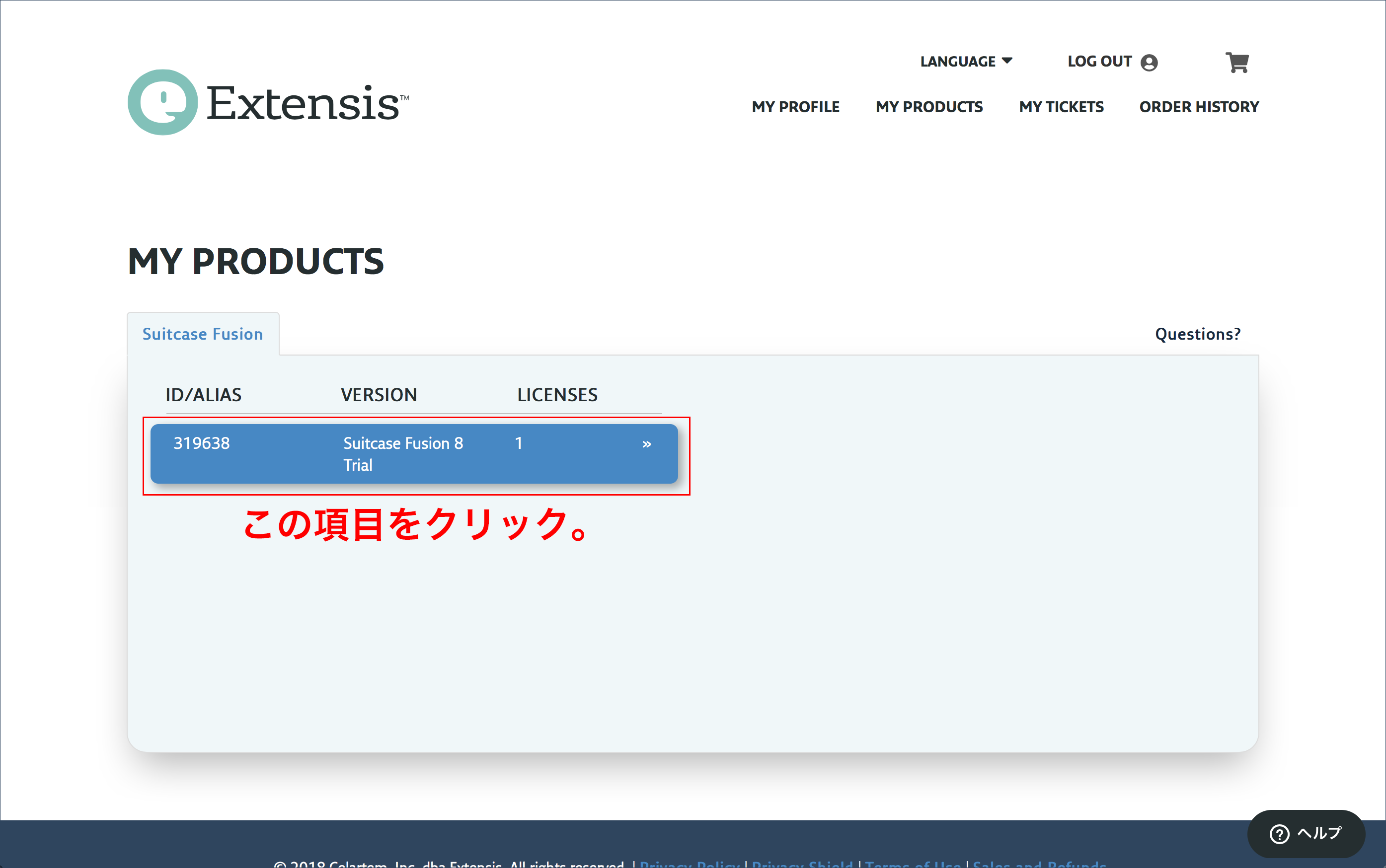The image size is (1386, 868).
Task: Click the ID/ALIAS column header
Action: (203, 395)
